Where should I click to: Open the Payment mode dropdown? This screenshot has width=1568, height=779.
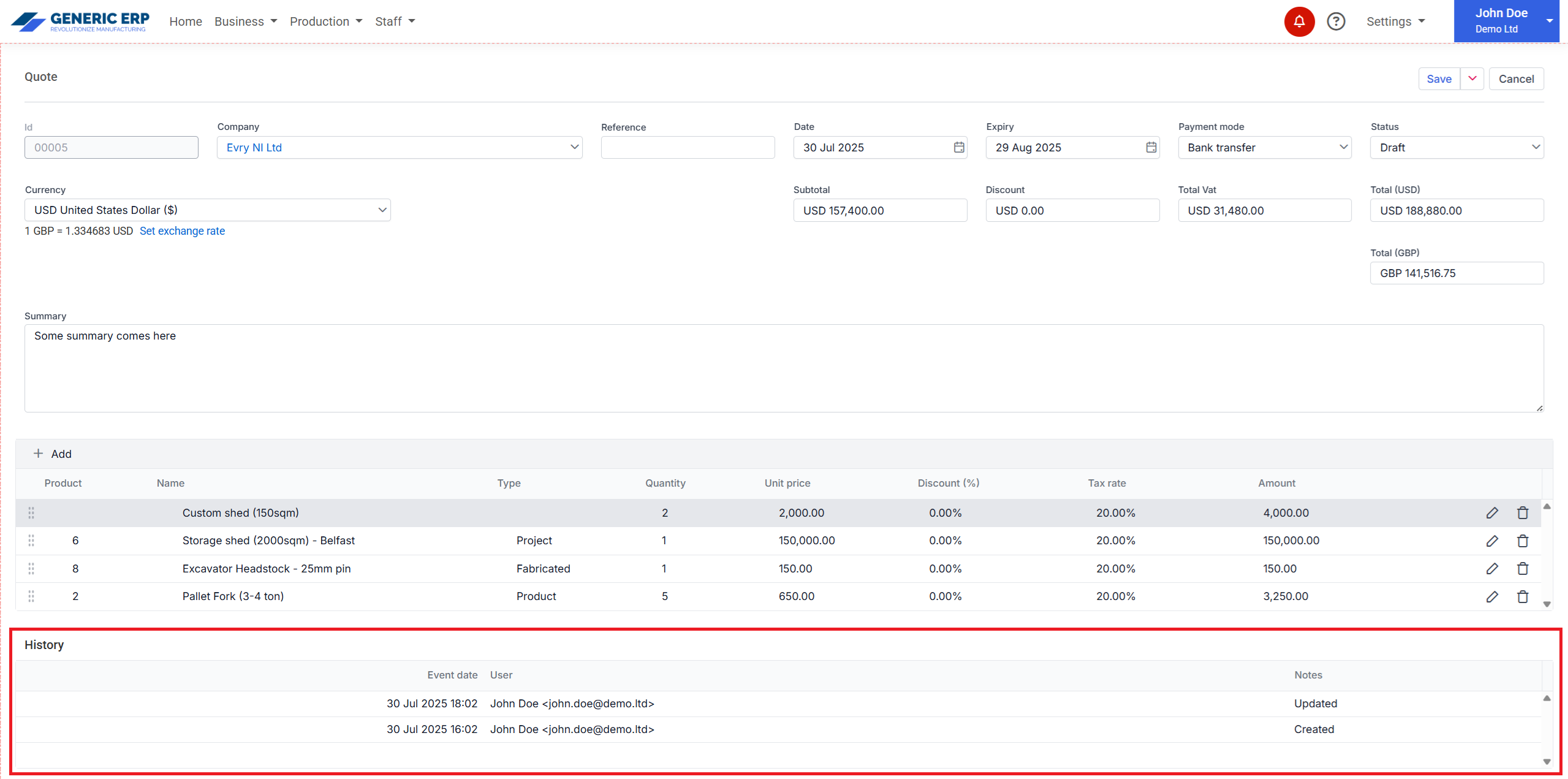1343,148
